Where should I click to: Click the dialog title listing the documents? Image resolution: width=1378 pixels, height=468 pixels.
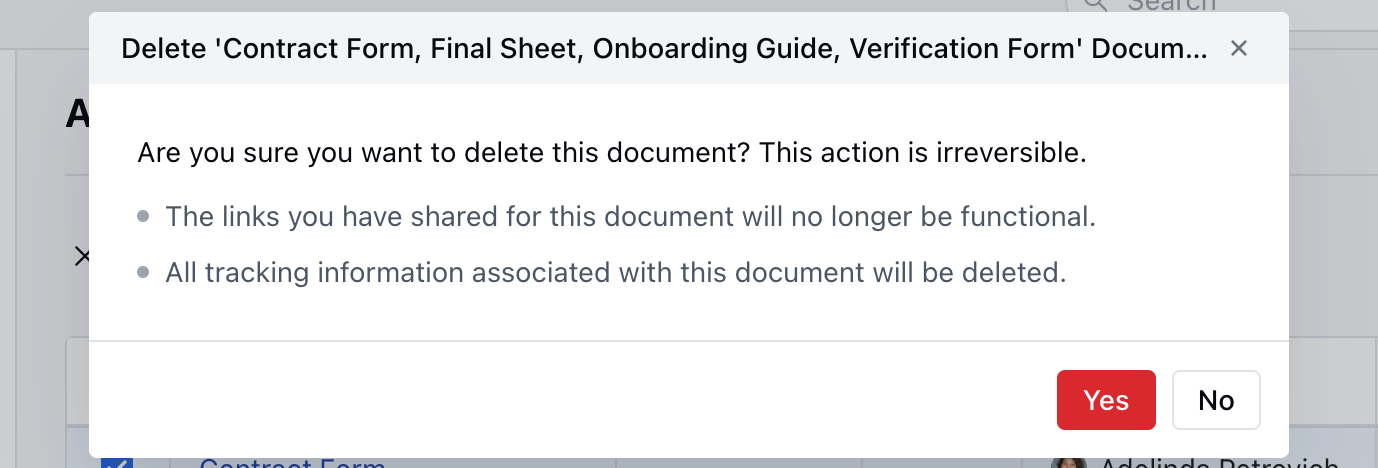(664, 48)
